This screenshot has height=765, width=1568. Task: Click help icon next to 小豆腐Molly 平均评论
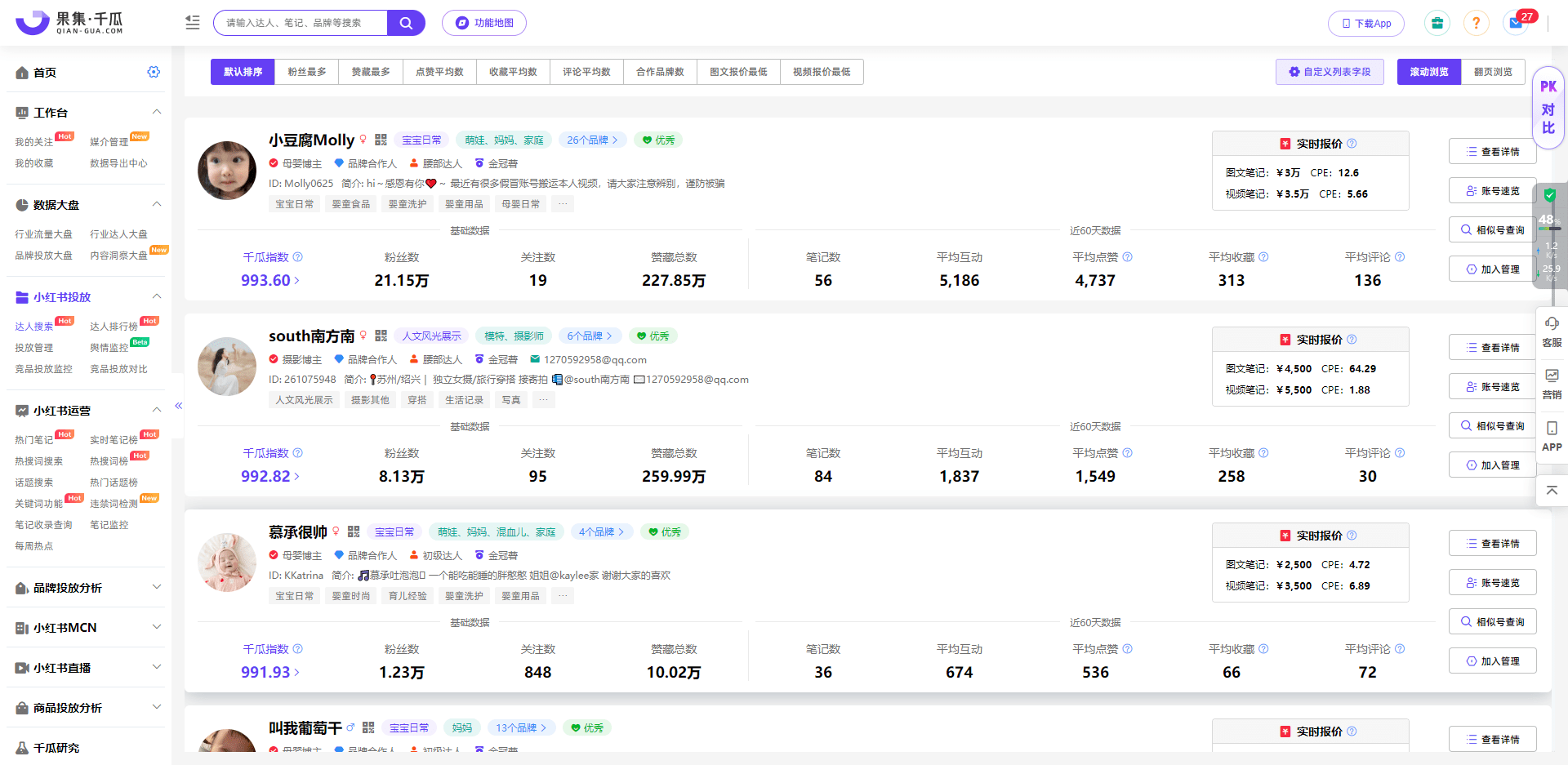1400,256
